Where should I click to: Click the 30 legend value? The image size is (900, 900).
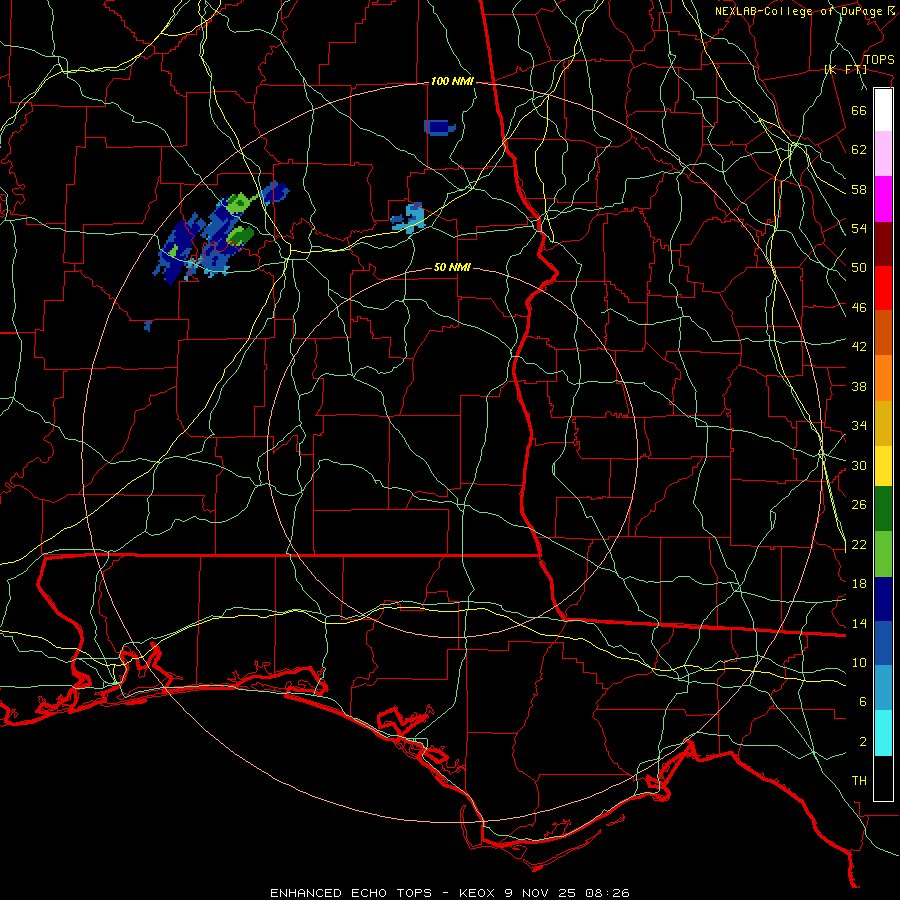tap(859, 465)
